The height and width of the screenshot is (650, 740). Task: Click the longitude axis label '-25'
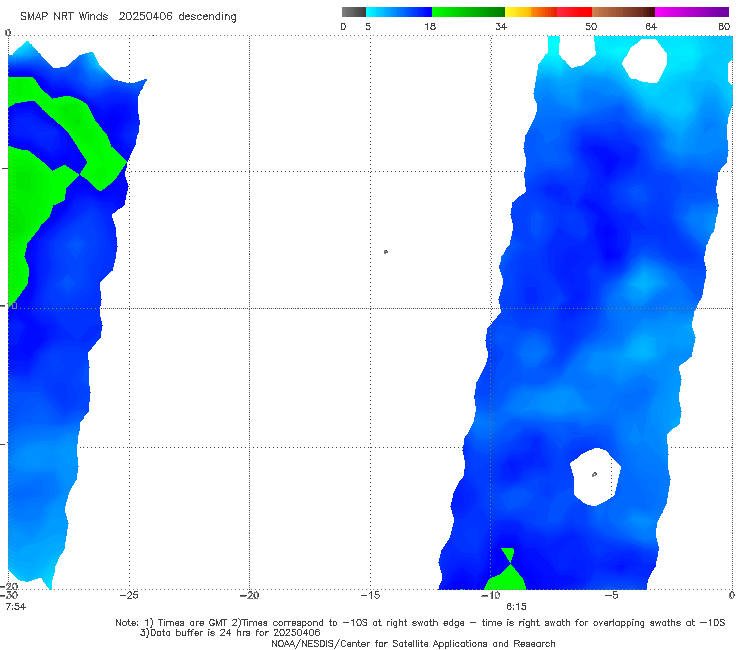click(x=129, y=595)
